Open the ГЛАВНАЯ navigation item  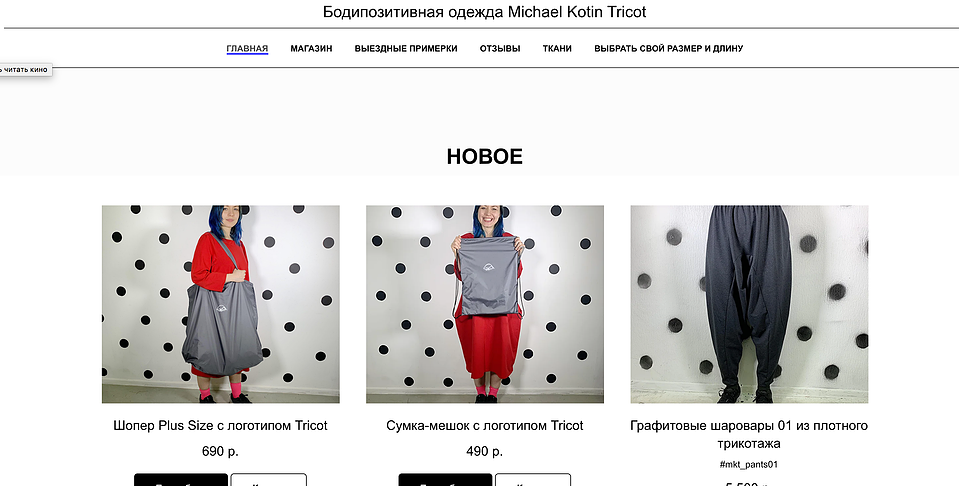(247, 48)
